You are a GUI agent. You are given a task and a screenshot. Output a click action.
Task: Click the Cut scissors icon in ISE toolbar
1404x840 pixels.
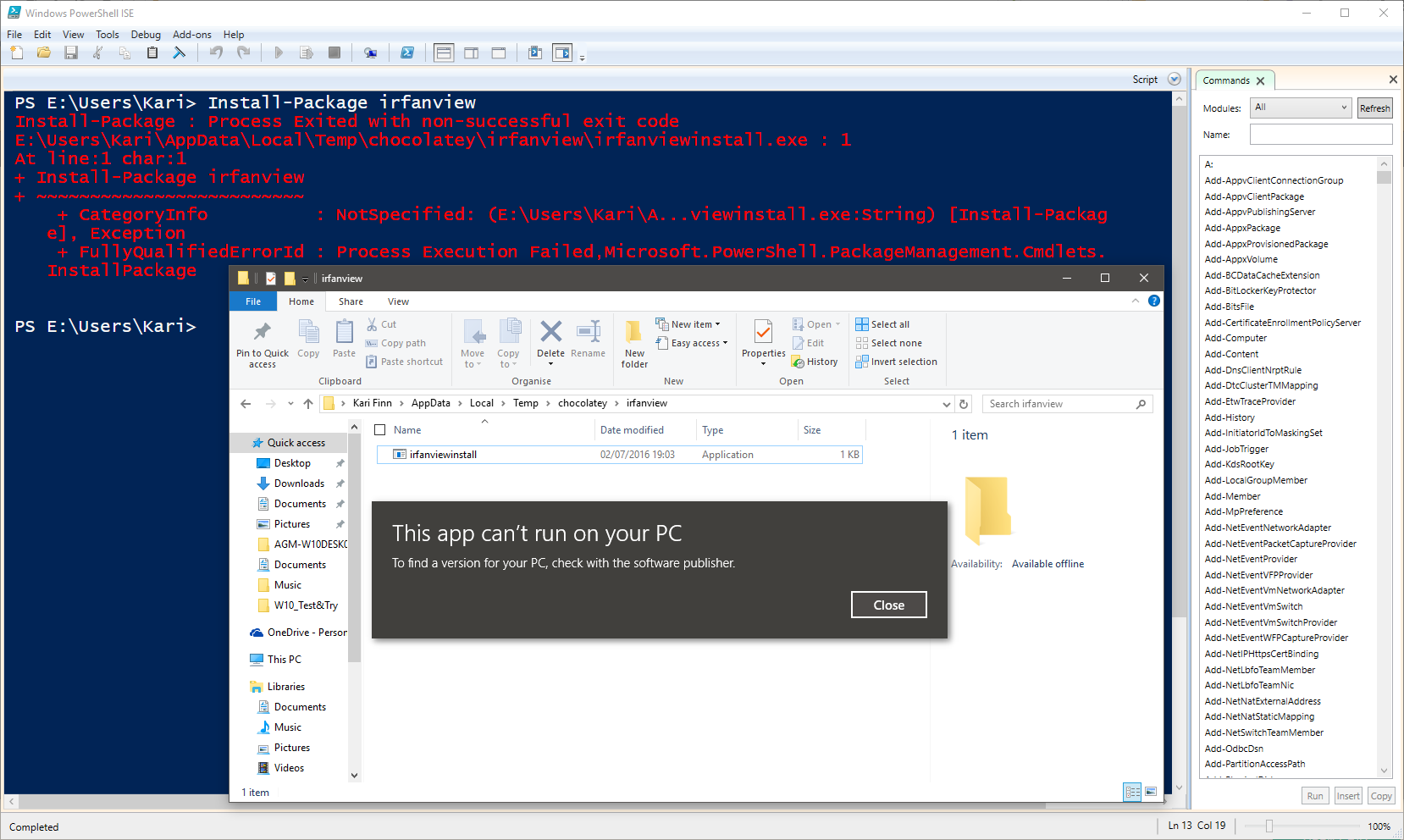(x=98, y=52)
